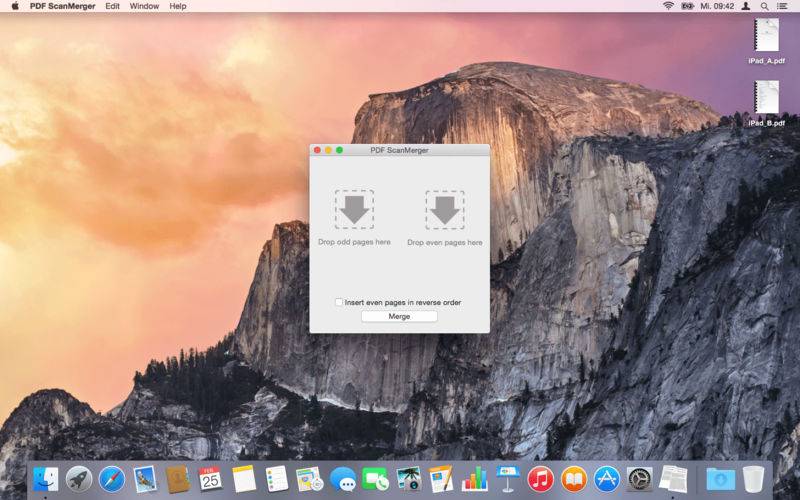Open the Trash in the dock
This screenshot has height=500, width=800.
(753, 479)
